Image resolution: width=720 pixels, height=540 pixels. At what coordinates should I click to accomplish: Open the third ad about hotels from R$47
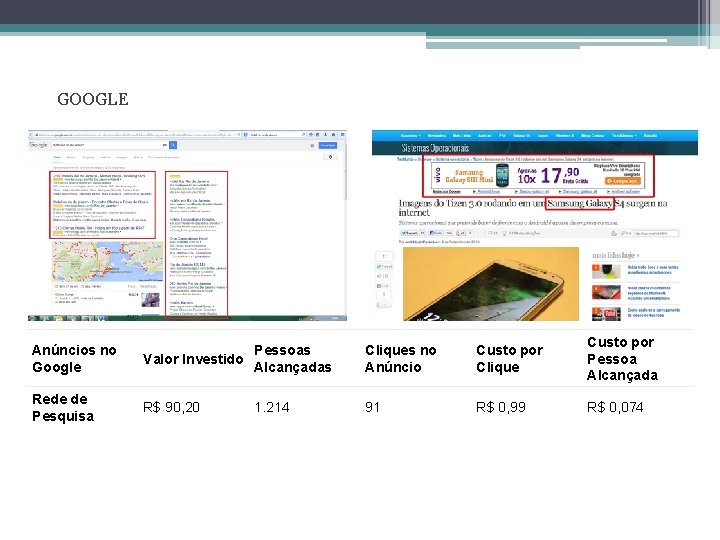pyautogui.click(x=99, y=228)
